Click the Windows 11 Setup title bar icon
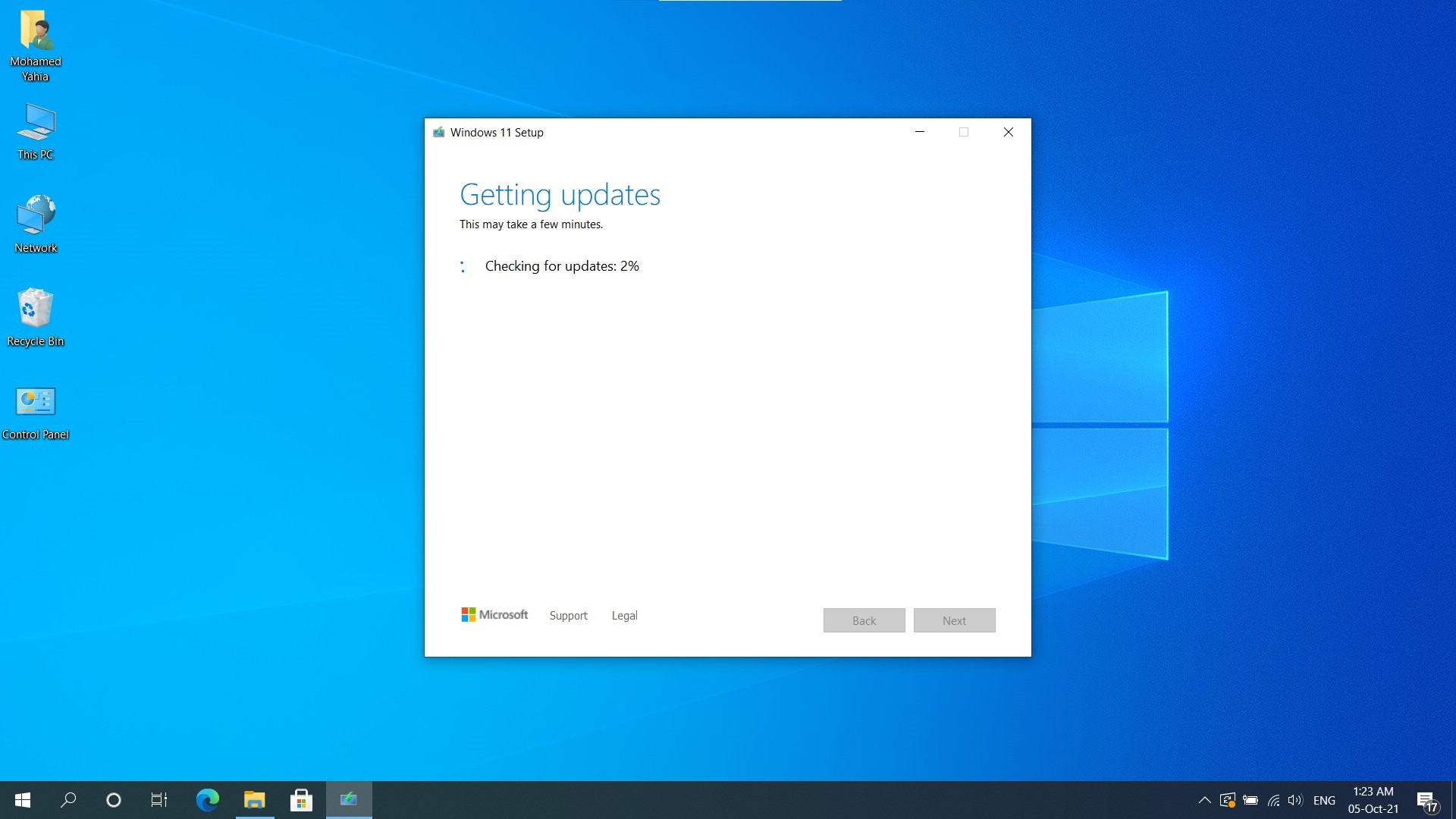 (x=438, y=132)
